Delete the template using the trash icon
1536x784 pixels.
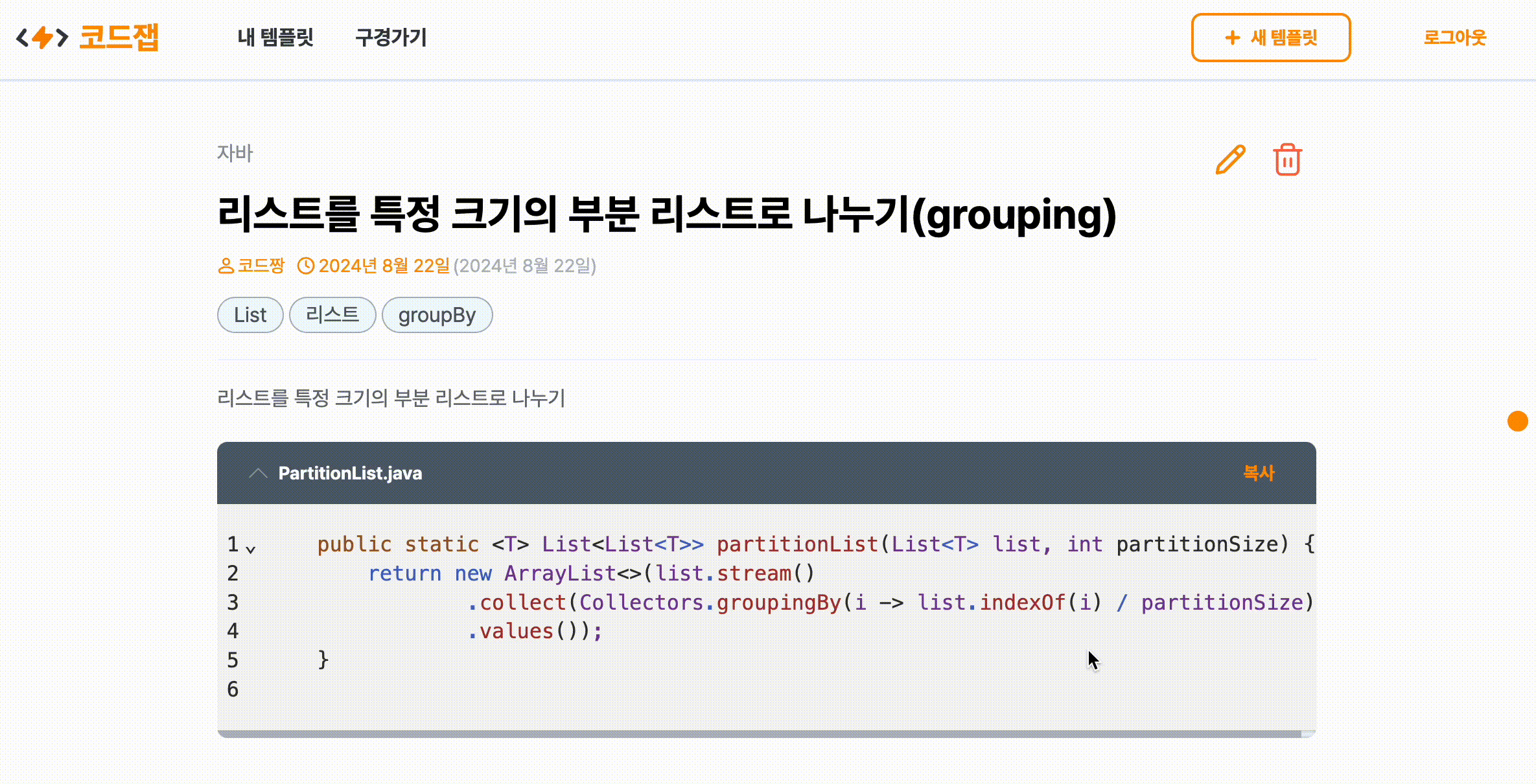1287,159
